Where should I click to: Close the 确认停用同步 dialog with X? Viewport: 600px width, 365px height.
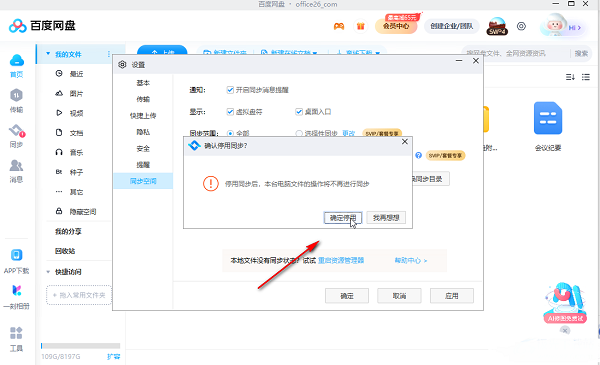tap(405, 142)
